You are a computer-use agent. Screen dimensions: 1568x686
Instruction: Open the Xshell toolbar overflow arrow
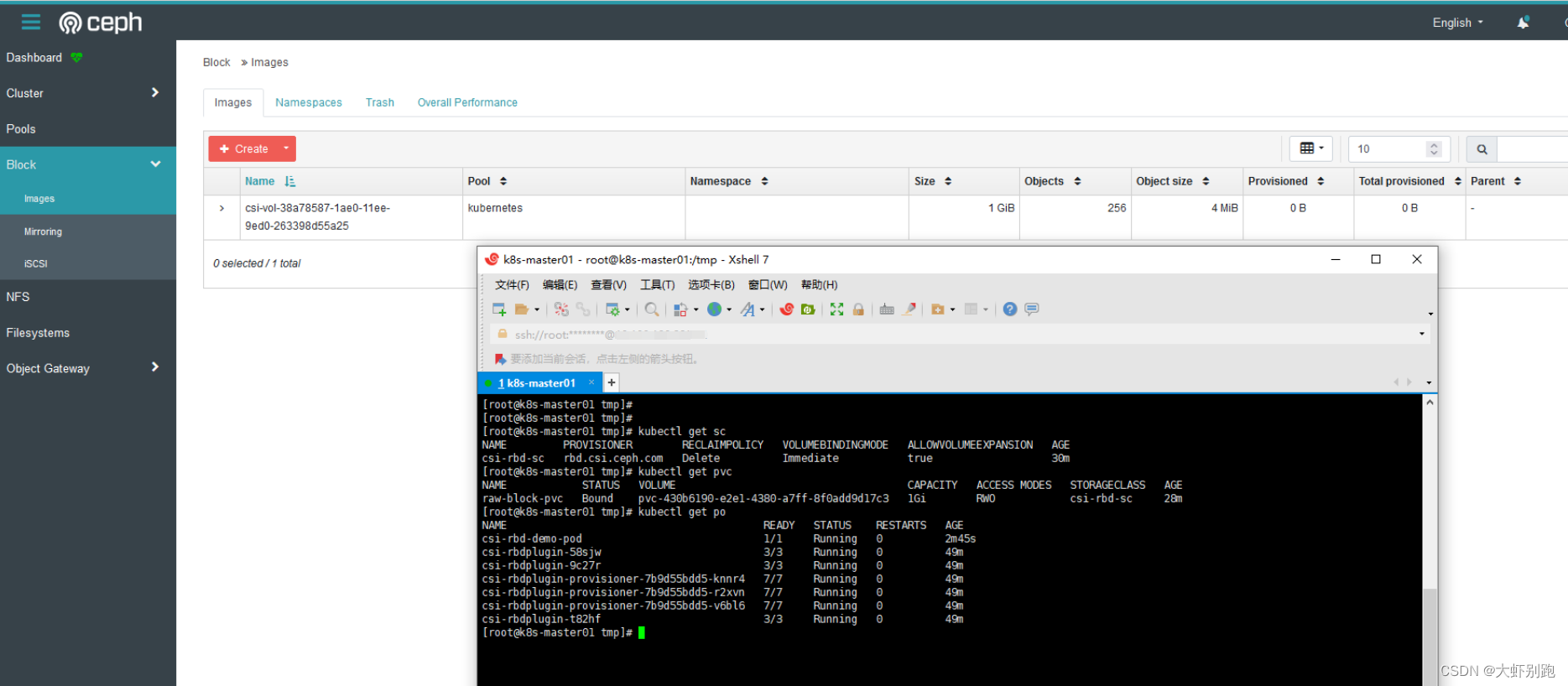point(1430,314)
